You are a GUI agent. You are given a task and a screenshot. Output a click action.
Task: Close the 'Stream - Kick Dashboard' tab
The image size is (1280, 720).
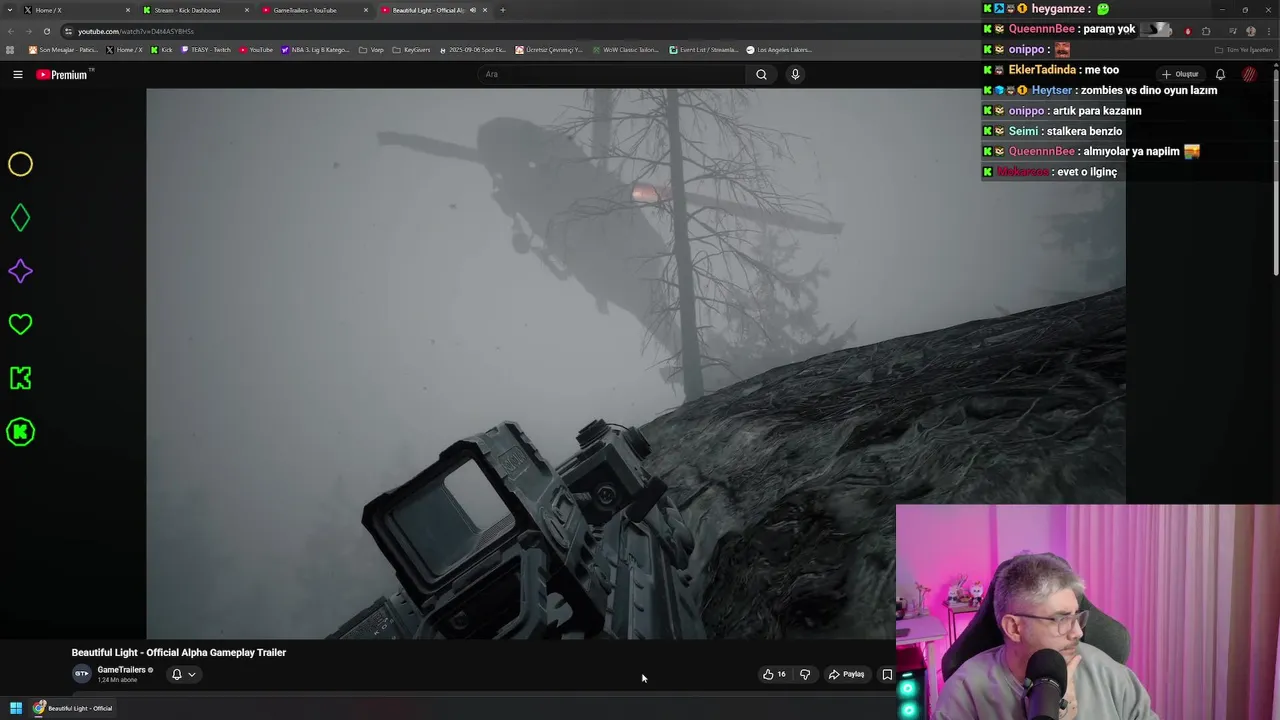pyautogui.click(x=246, y=10)
